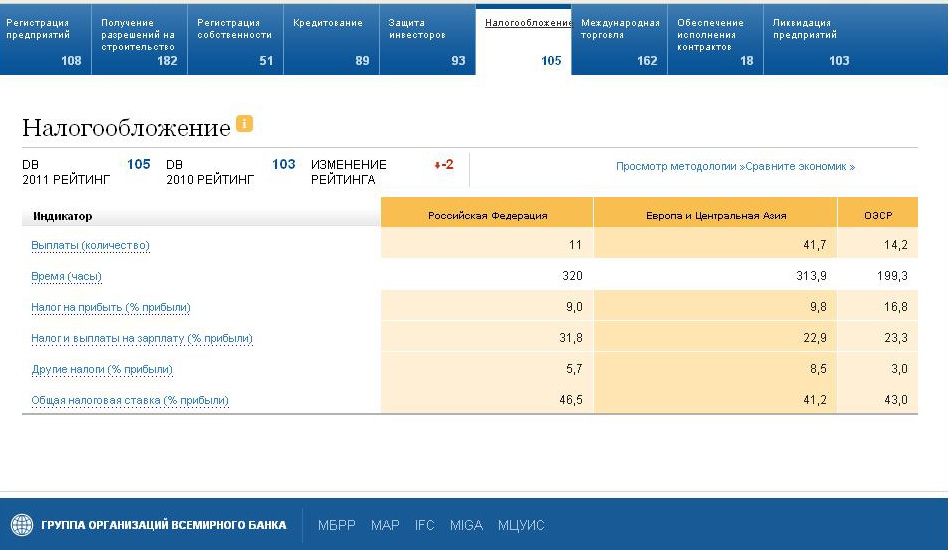Go to the Защита инвесторов tab
This screenshot has width=948, height=550.
[427, 40]
